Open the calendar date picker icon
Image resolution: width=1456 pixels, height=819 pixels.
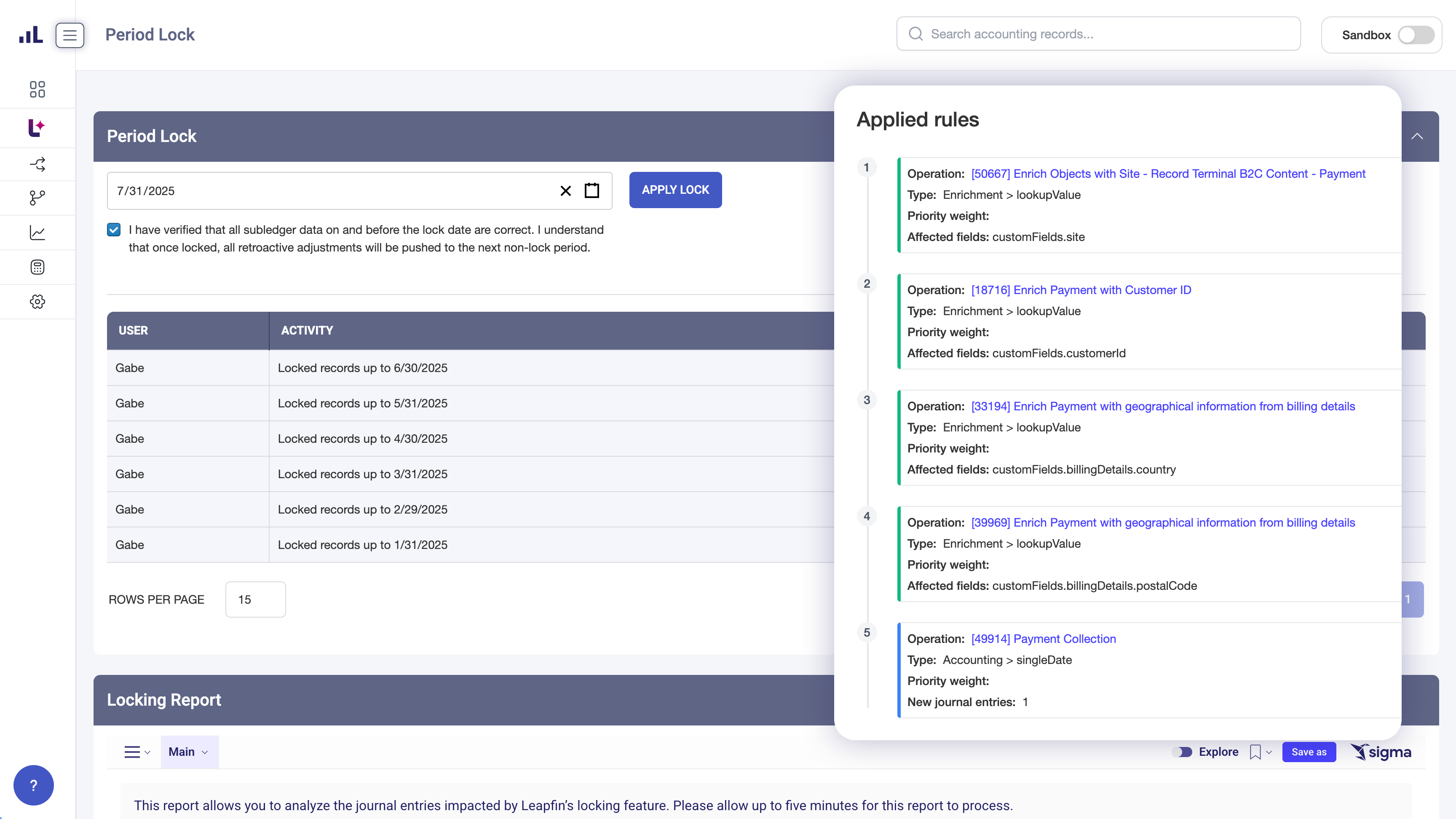tap(592, 190)
